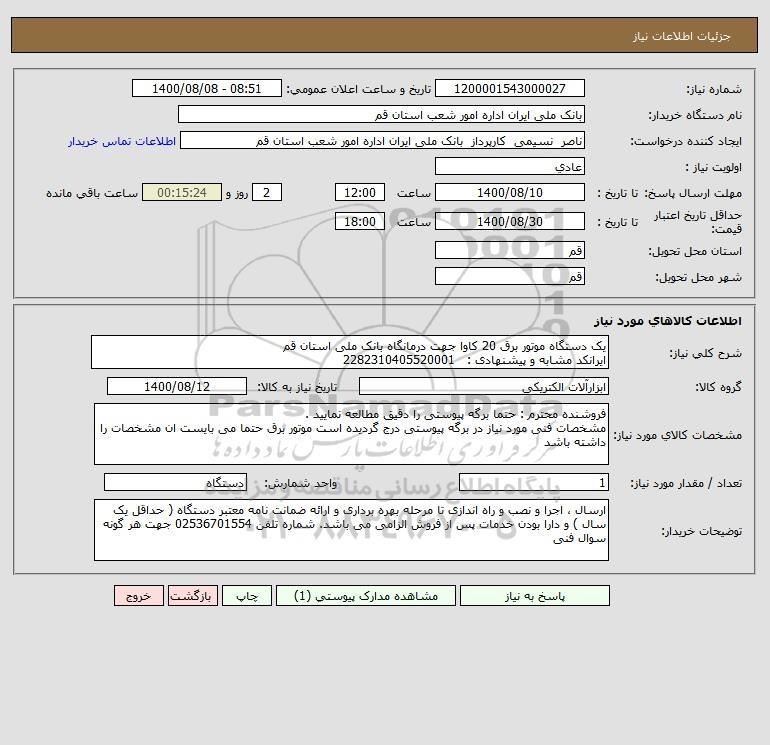Click the countdown timer 00:15:24

182,193
